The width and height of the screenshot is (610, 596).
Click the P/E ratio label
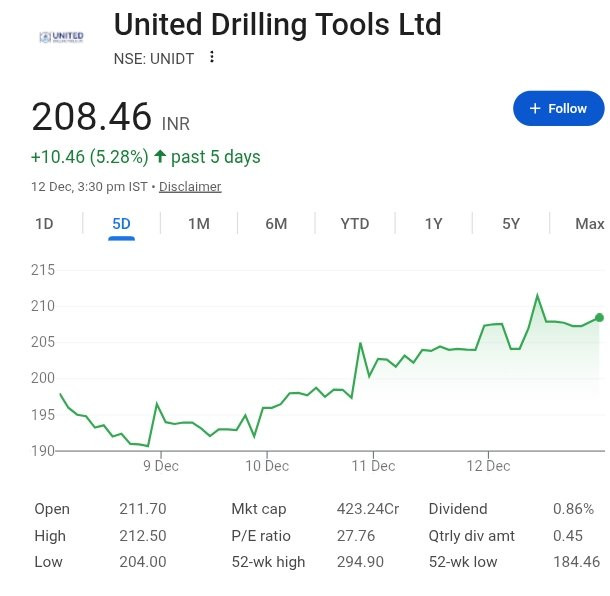click(x=261, y=536)
